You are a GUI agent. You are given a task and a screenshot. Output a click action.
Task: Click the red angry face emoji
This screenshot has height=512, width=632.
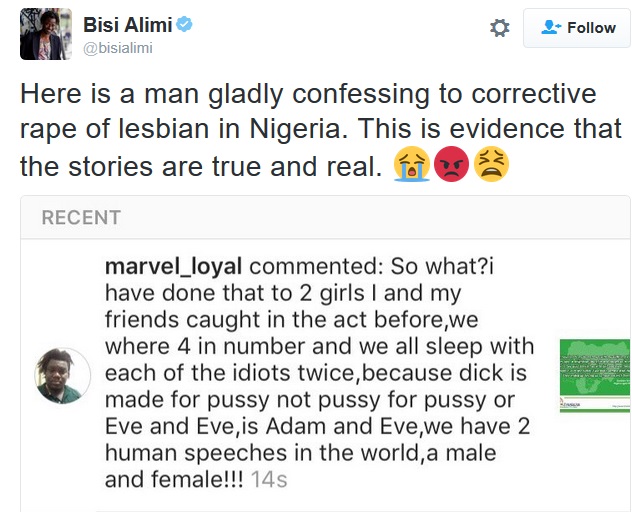point(452,165)
